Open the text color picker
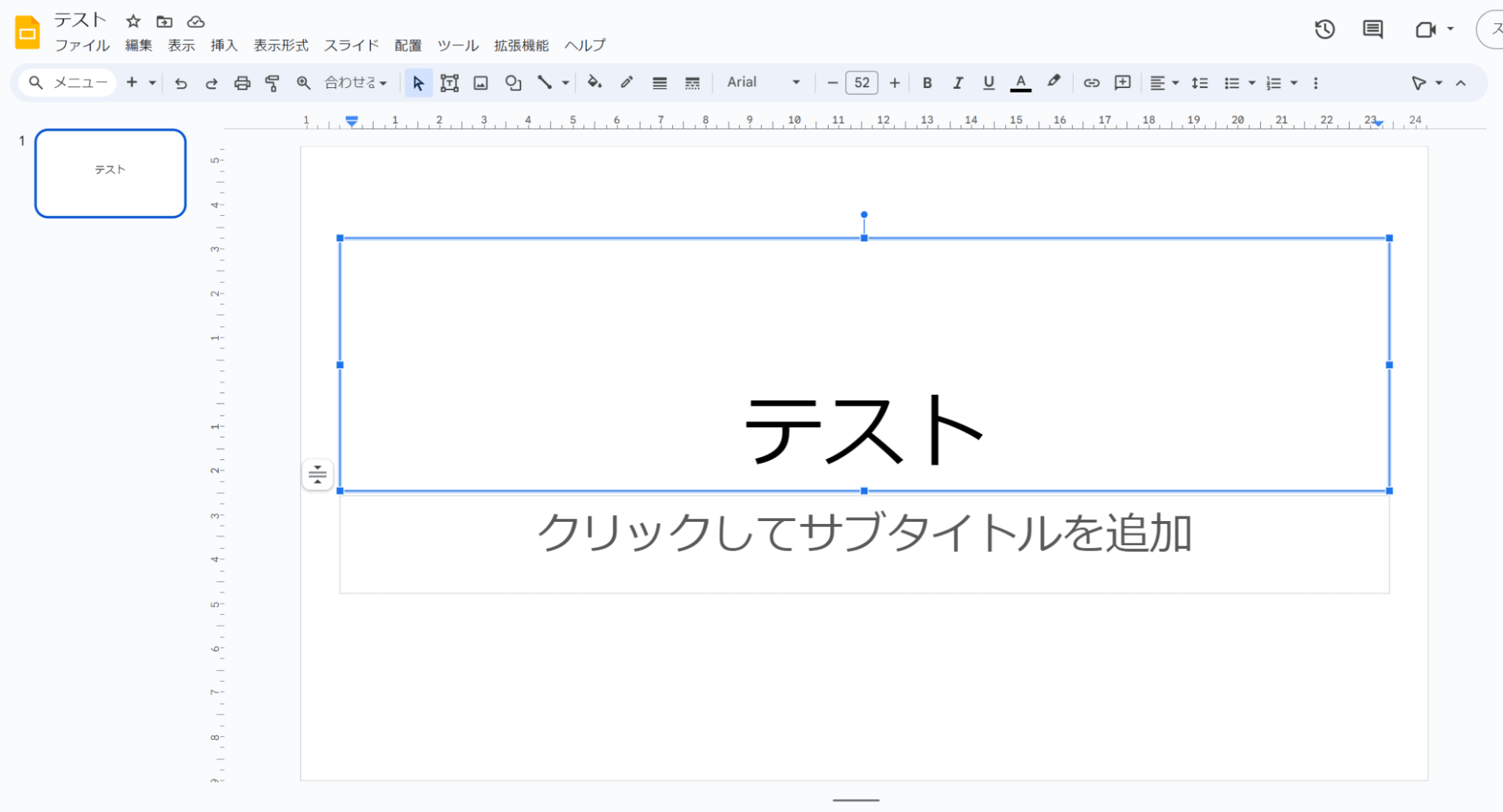The image size is (1503, 812). click(x=1020, y=83)
